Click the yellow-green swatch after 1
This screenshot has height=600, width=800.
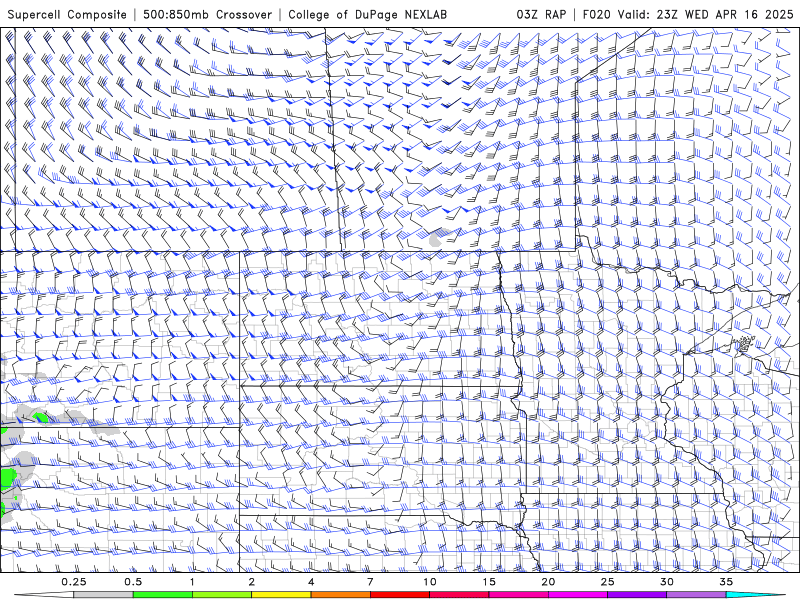(x=222, y=595)
